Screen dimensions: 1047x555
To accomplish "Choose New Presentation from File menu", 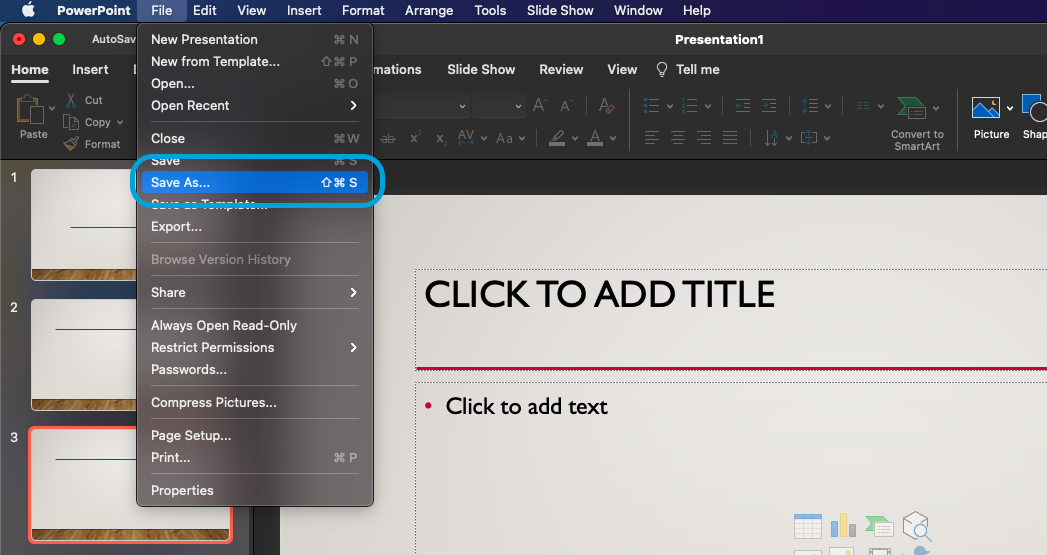I will [254, 39].
